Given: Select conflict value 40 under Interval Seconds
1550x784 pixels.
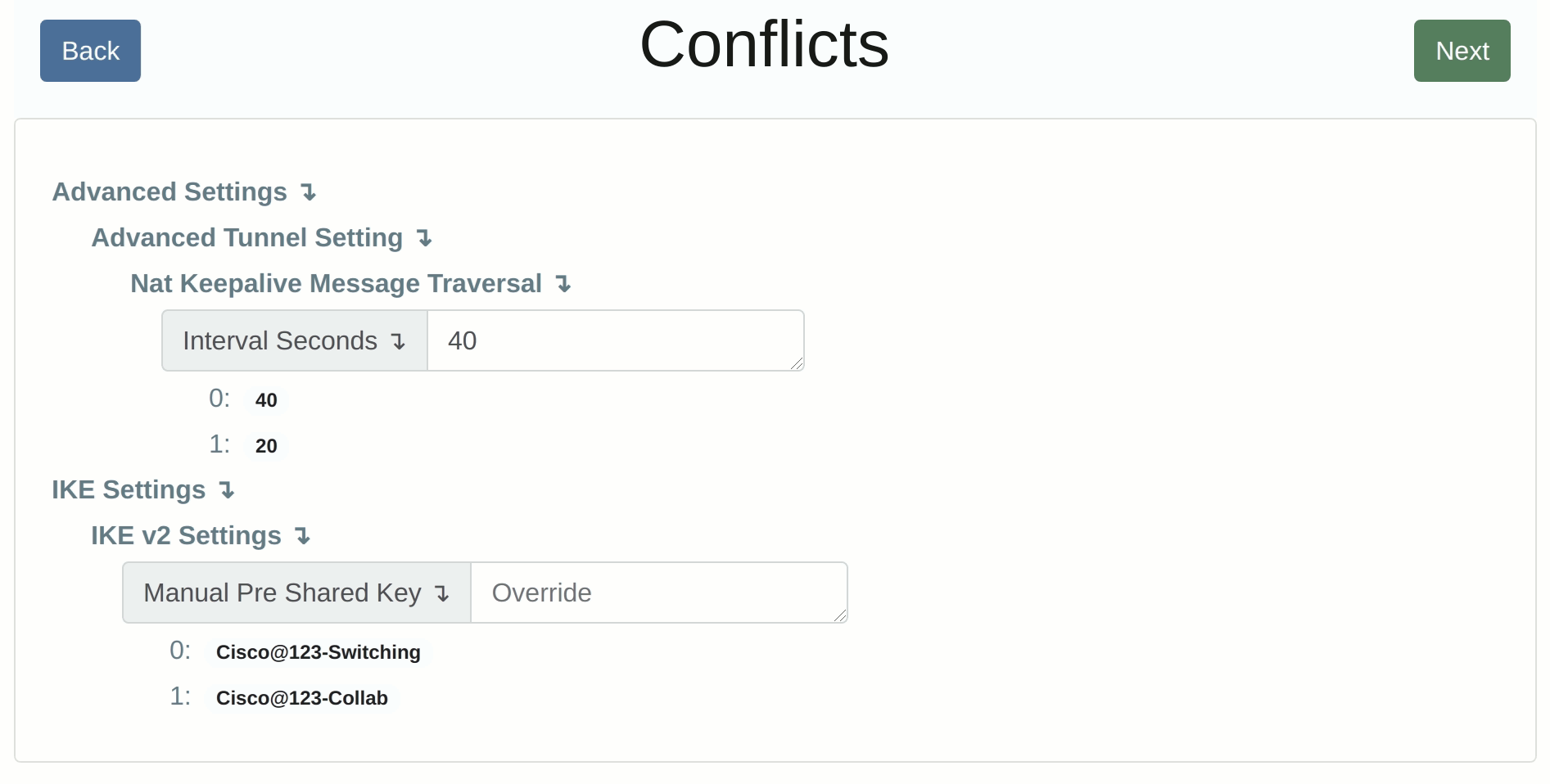Looking at the screenshot, I should pos(264,400).
